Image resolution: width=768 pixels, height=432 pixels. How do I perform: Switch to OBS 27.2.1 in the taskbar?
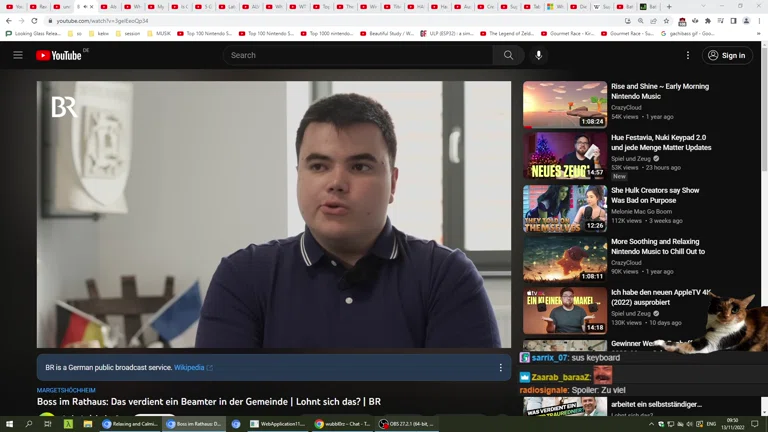[406, 424]
